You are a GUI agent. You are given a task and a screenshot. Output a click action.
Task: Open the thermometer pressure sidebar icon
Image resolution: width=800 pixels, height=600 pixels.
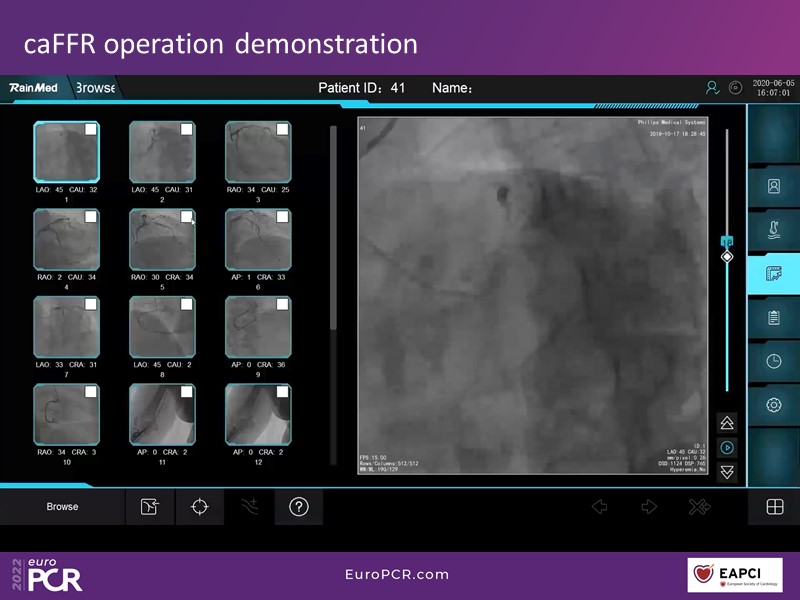[x=773, y=230]
